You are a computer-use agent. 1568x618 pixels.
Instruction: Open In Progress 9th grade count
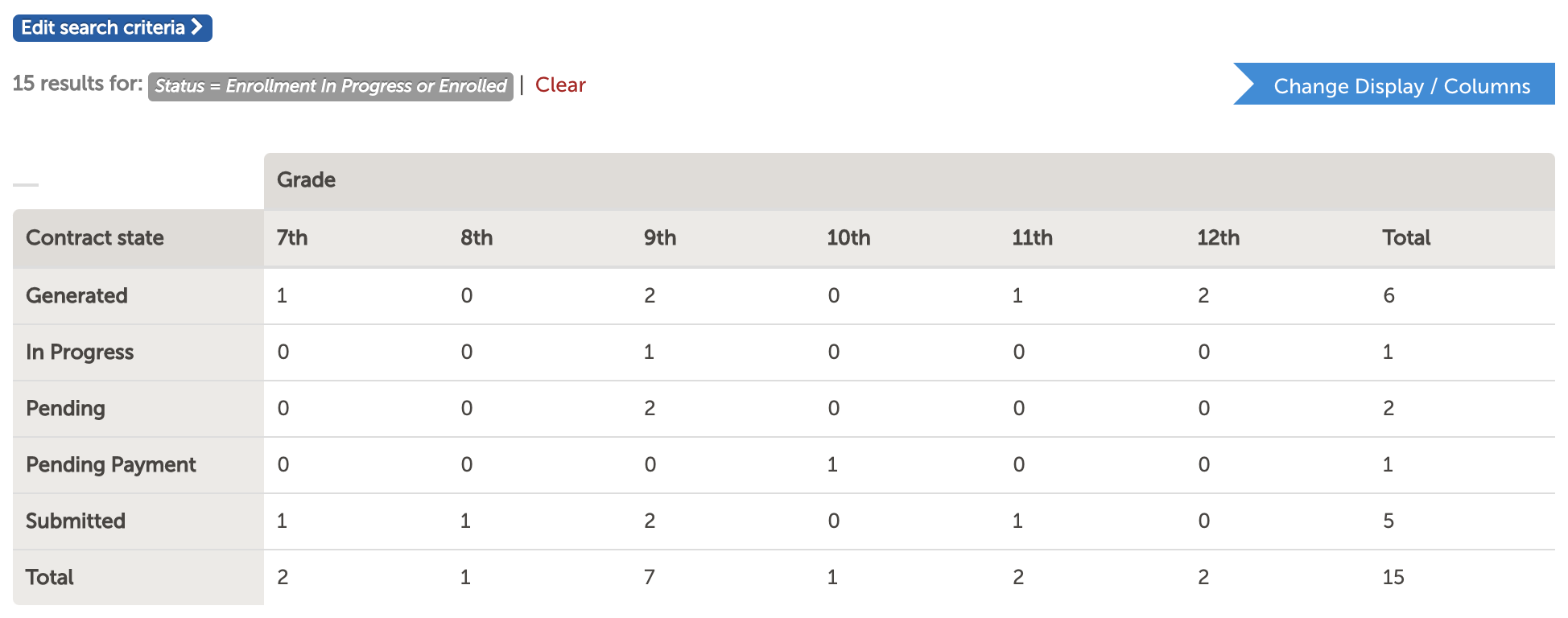(649, 352)
